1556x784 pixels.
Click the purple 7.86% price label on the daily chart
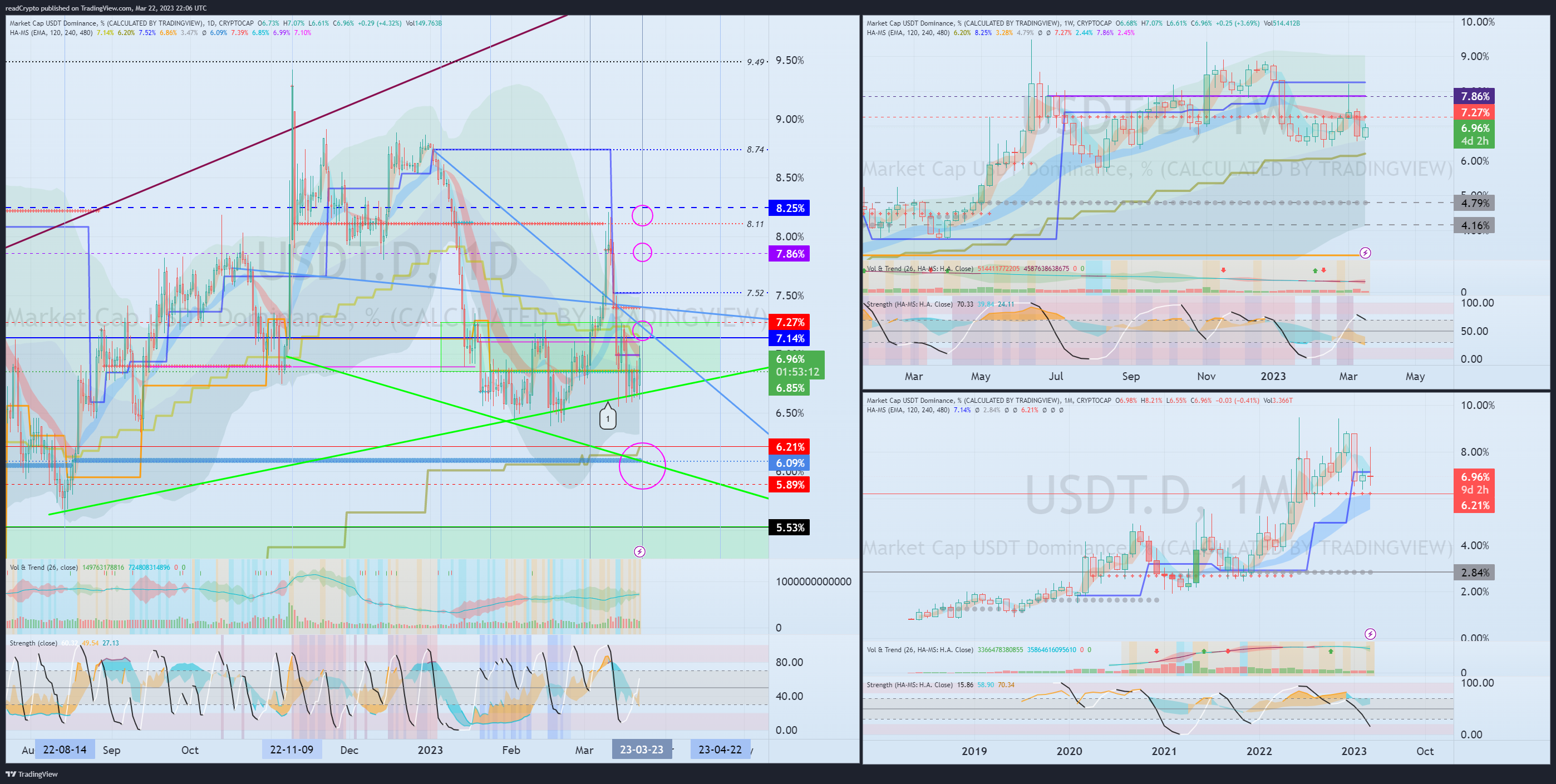(790, 254)
